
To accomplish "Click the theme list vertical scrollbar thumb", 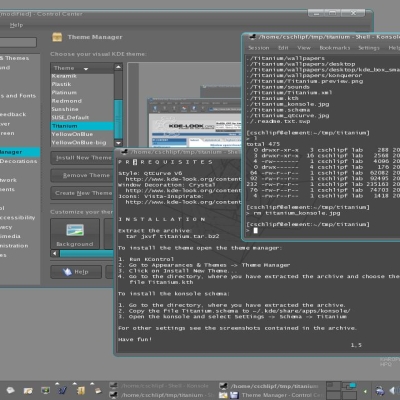I will 118,119.
